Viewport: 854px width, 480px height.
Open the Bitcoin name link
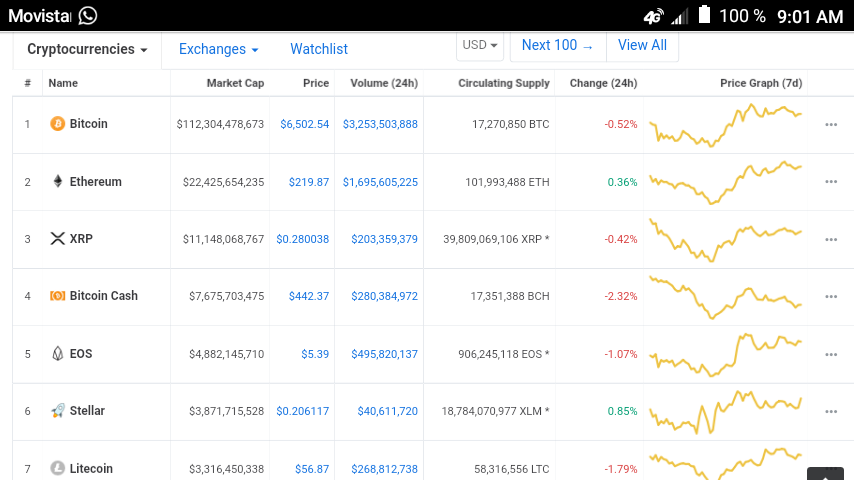89,124
